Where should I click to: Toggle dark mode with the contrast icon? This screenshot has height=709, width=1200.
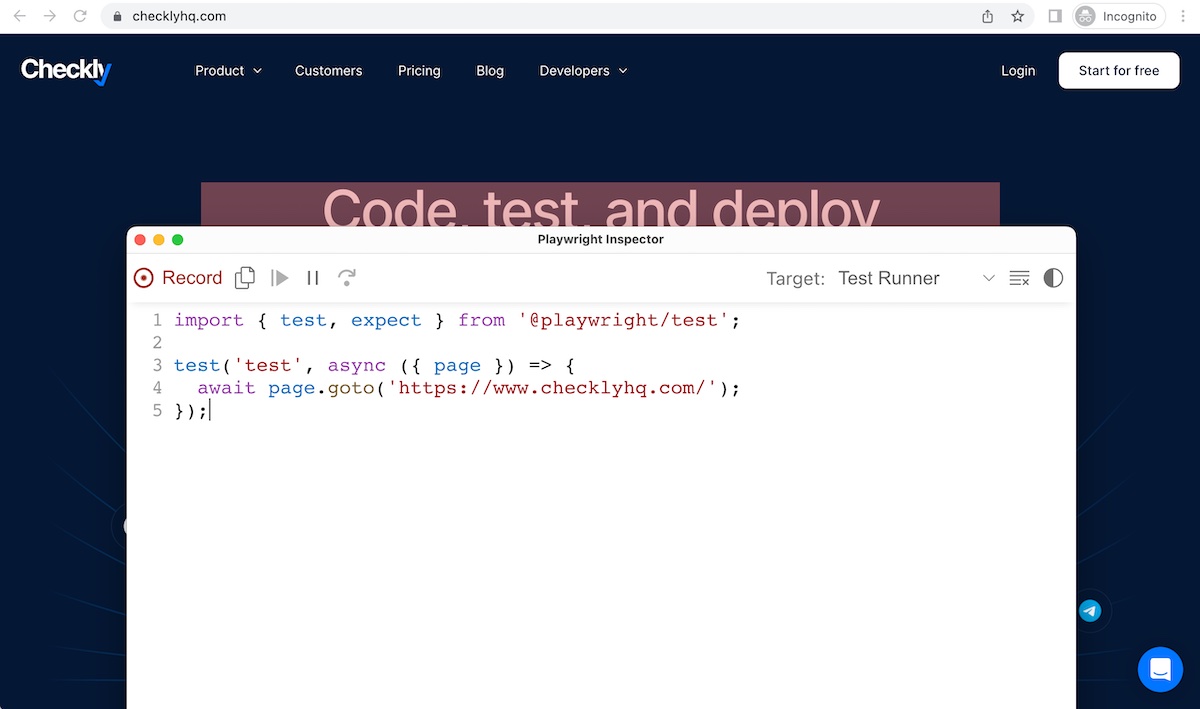pos(1053,278)
